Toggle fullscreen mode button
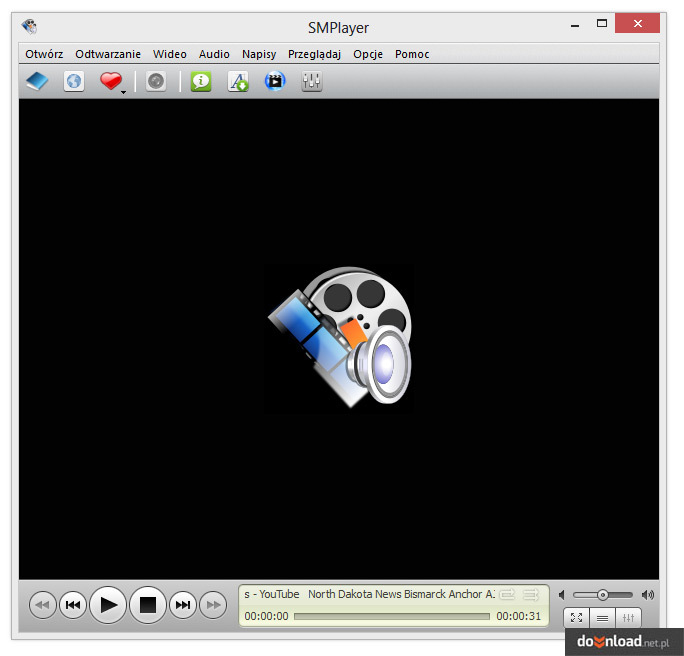The height and width of the screenshot is (656, 684). [576, 618]
